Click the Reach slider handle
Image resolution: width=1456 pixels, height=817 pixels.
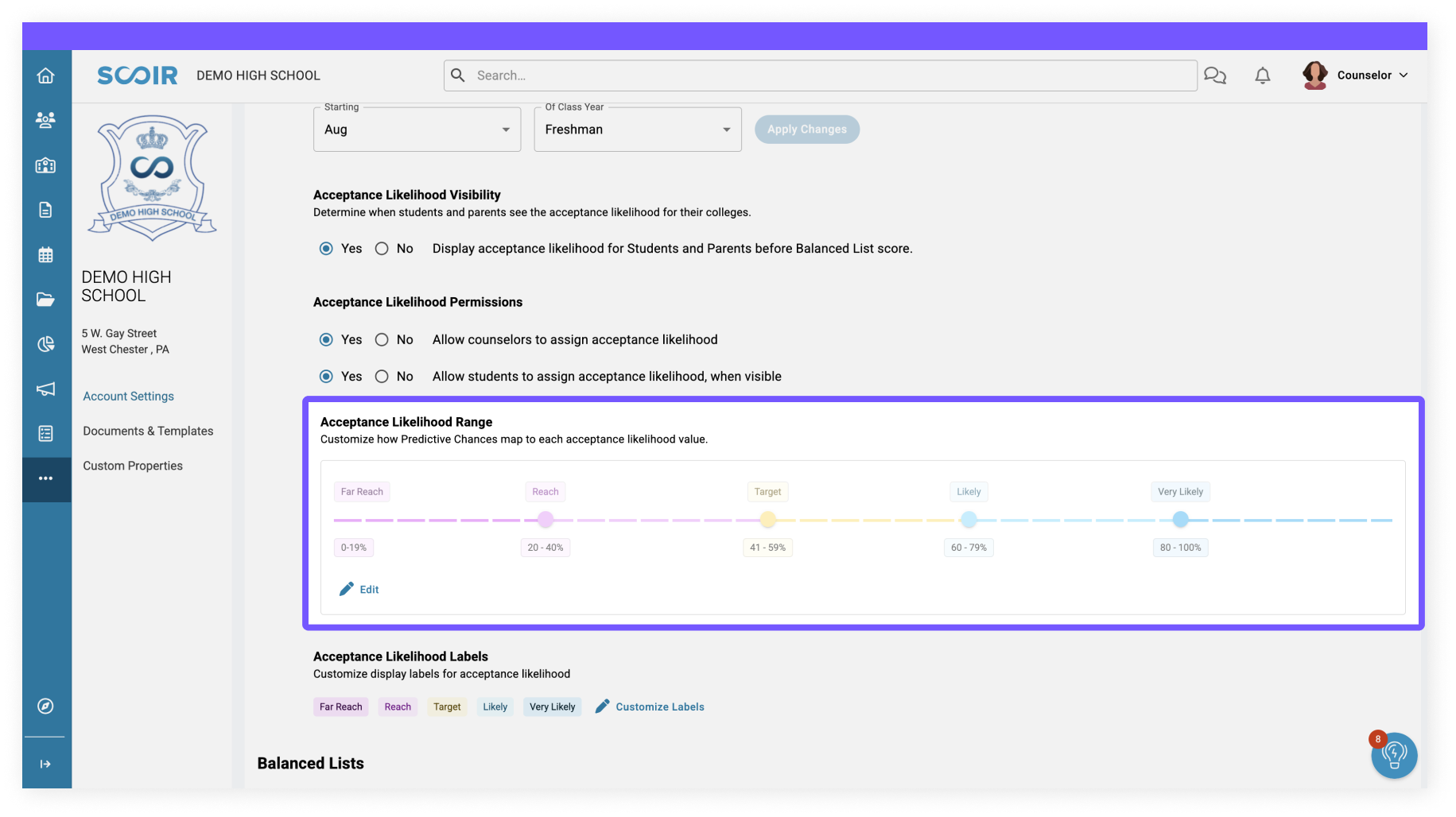[546, 520]
